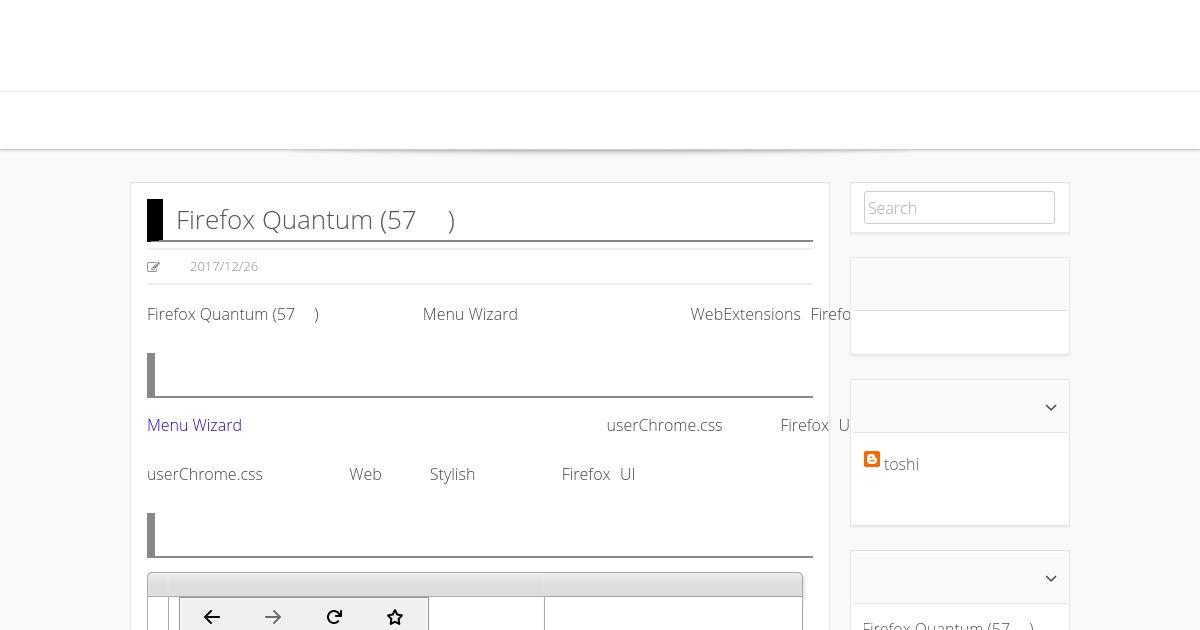Open the Menu Wizard link
The image size is (1200, 630).
194,425
